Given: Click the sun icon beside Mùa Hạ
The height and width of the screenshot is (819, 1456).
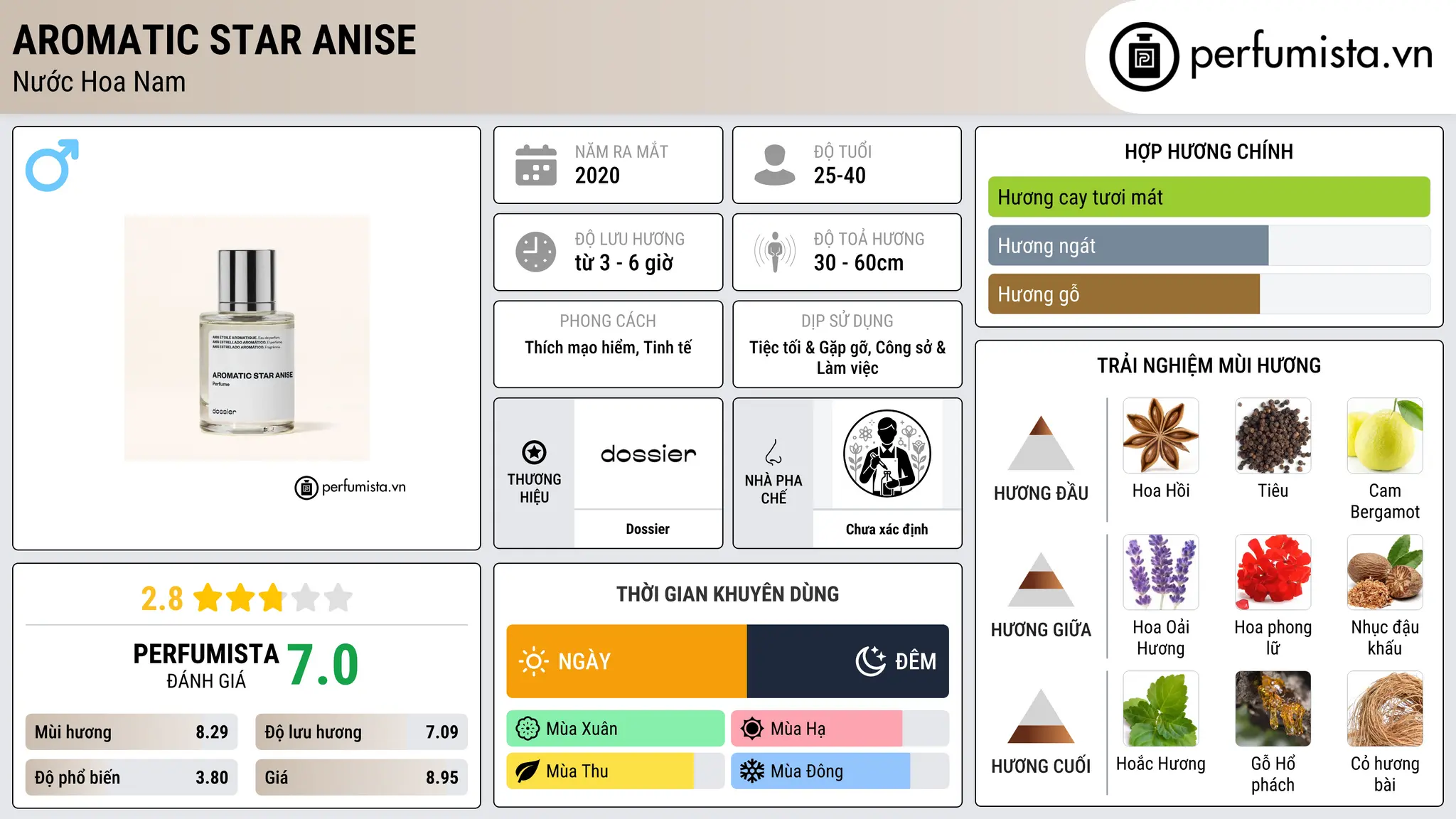Looking at the screenshot, I should click(752, 729).
